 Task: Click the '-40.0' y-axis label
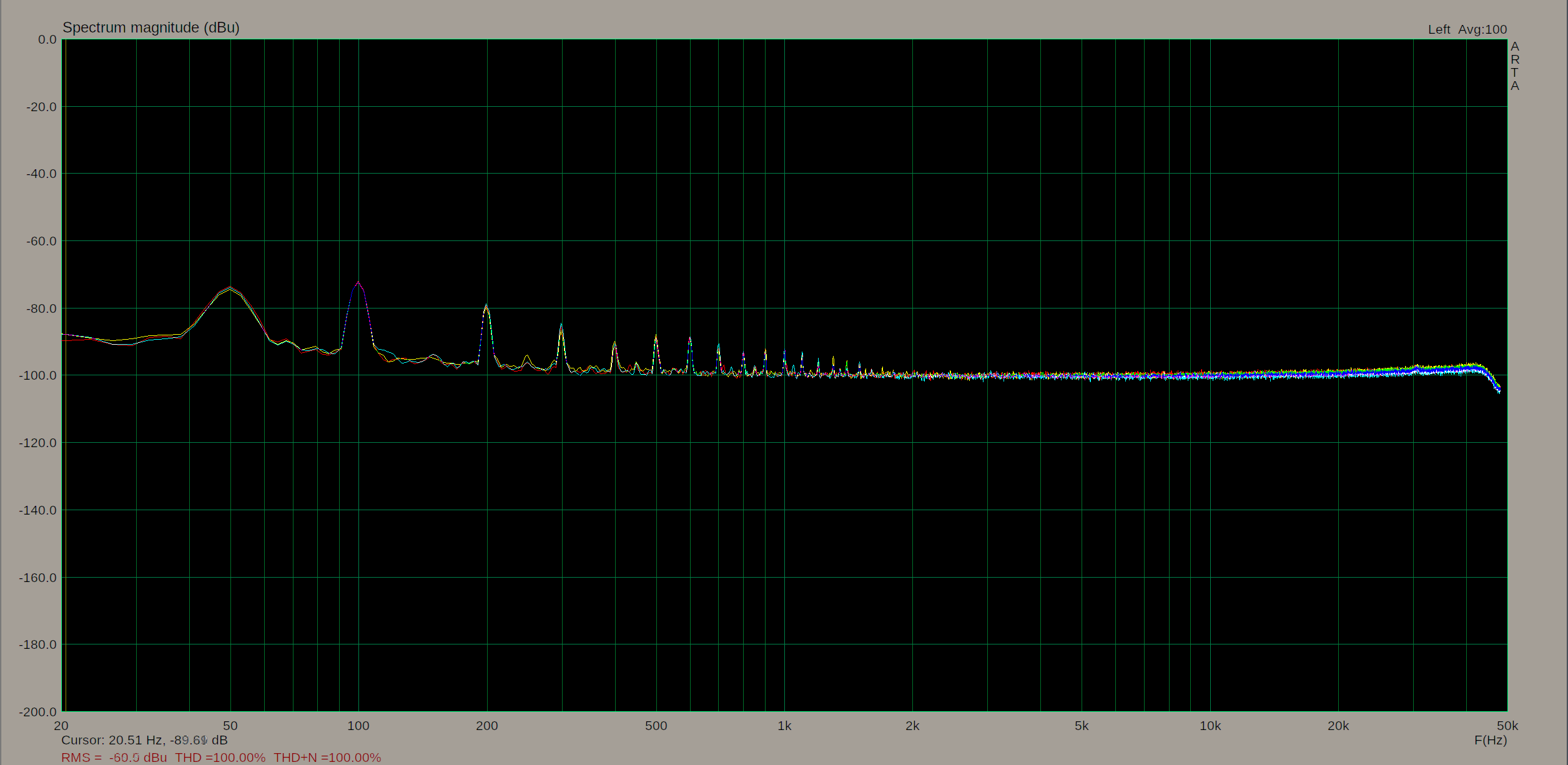[x=41, y=174]
